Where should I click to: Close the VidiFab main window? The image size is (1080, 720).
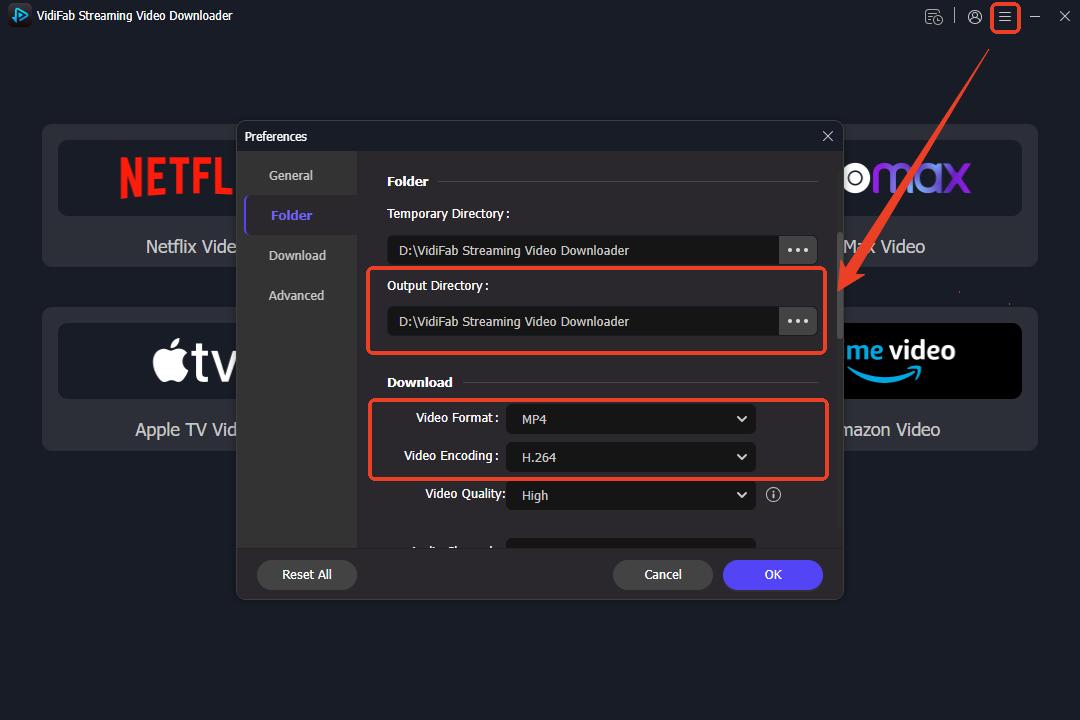tap(1064, 17)
